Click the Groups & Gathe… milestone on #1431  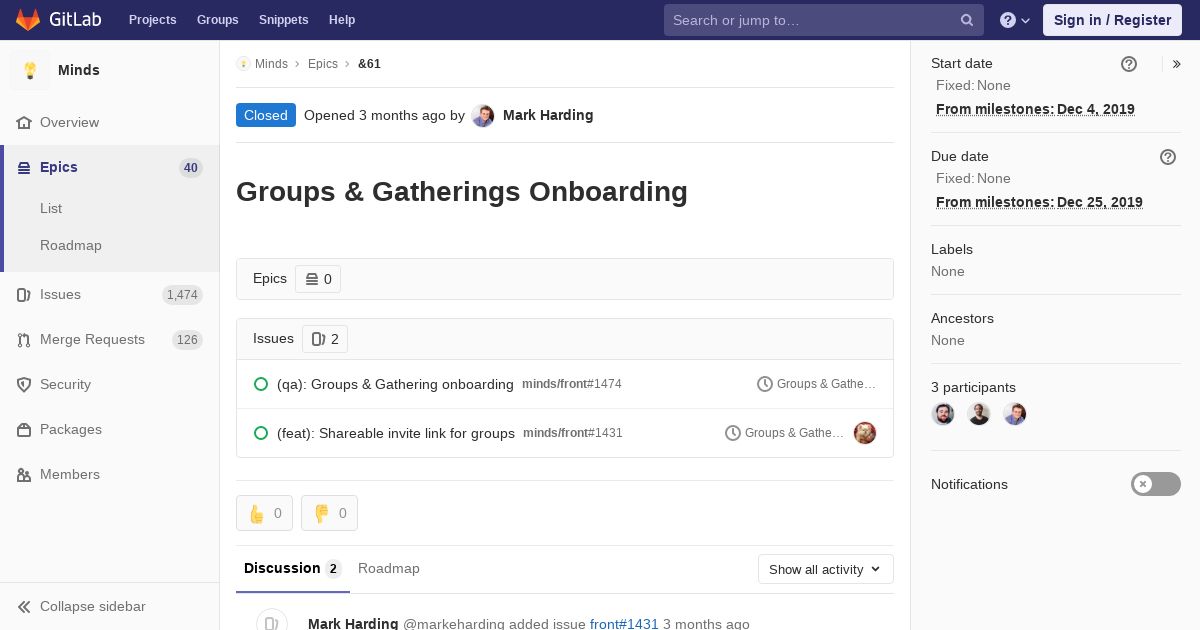[x=794, y=433]
